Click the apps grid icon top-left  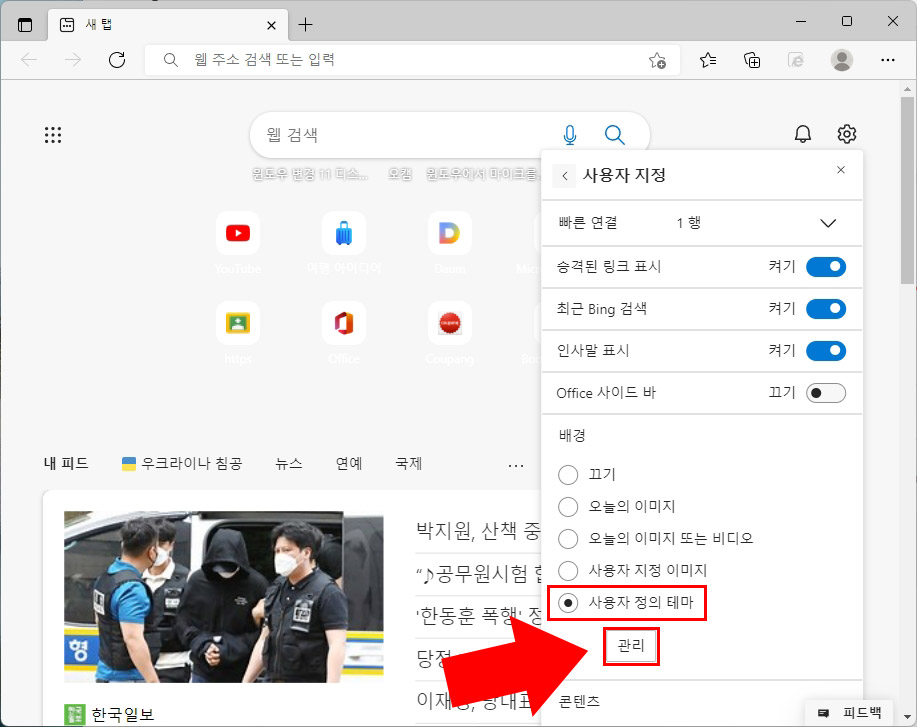[53, 133]
